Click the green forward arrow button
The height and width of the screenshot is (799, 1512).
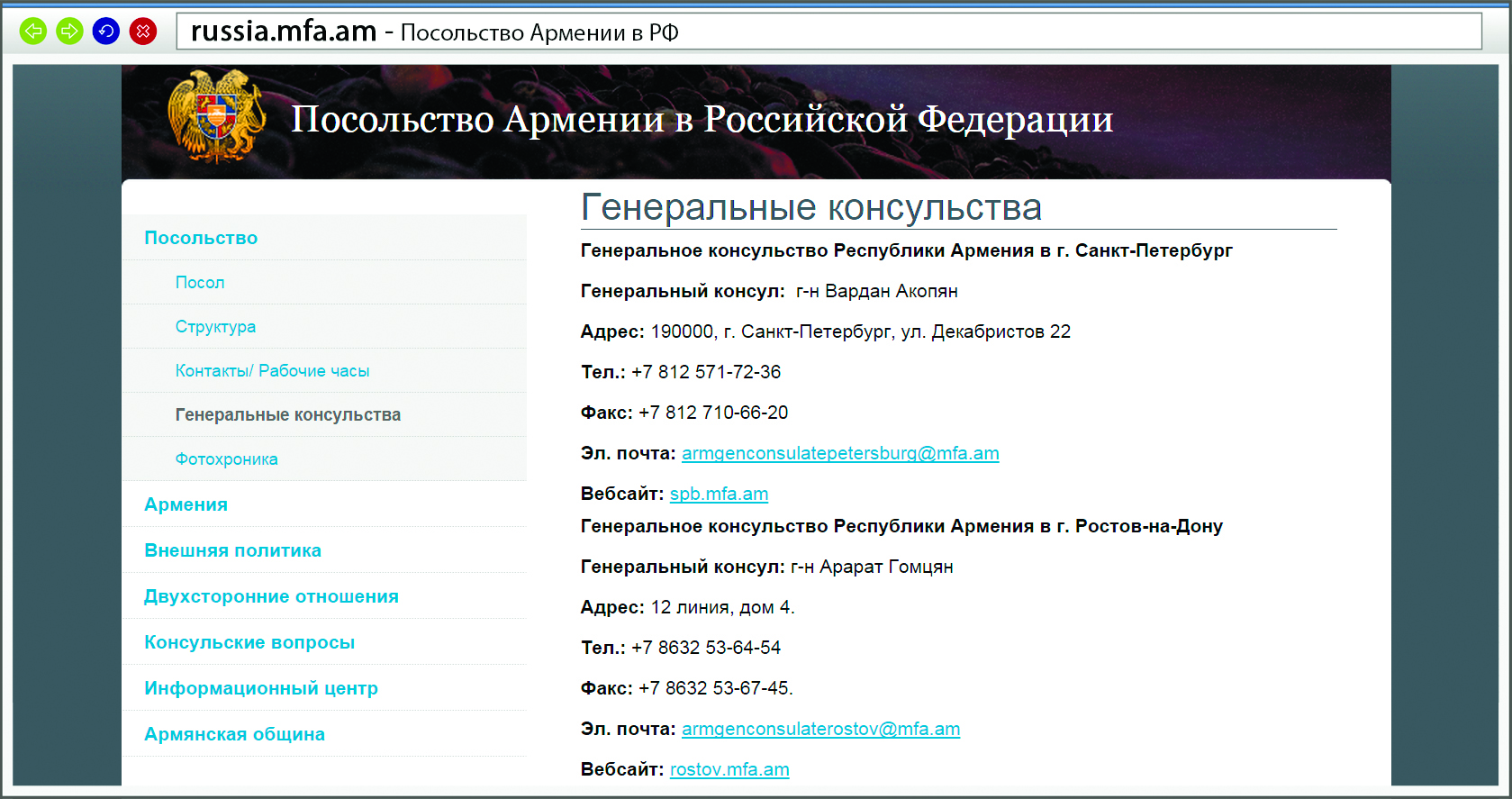[69, 32]
